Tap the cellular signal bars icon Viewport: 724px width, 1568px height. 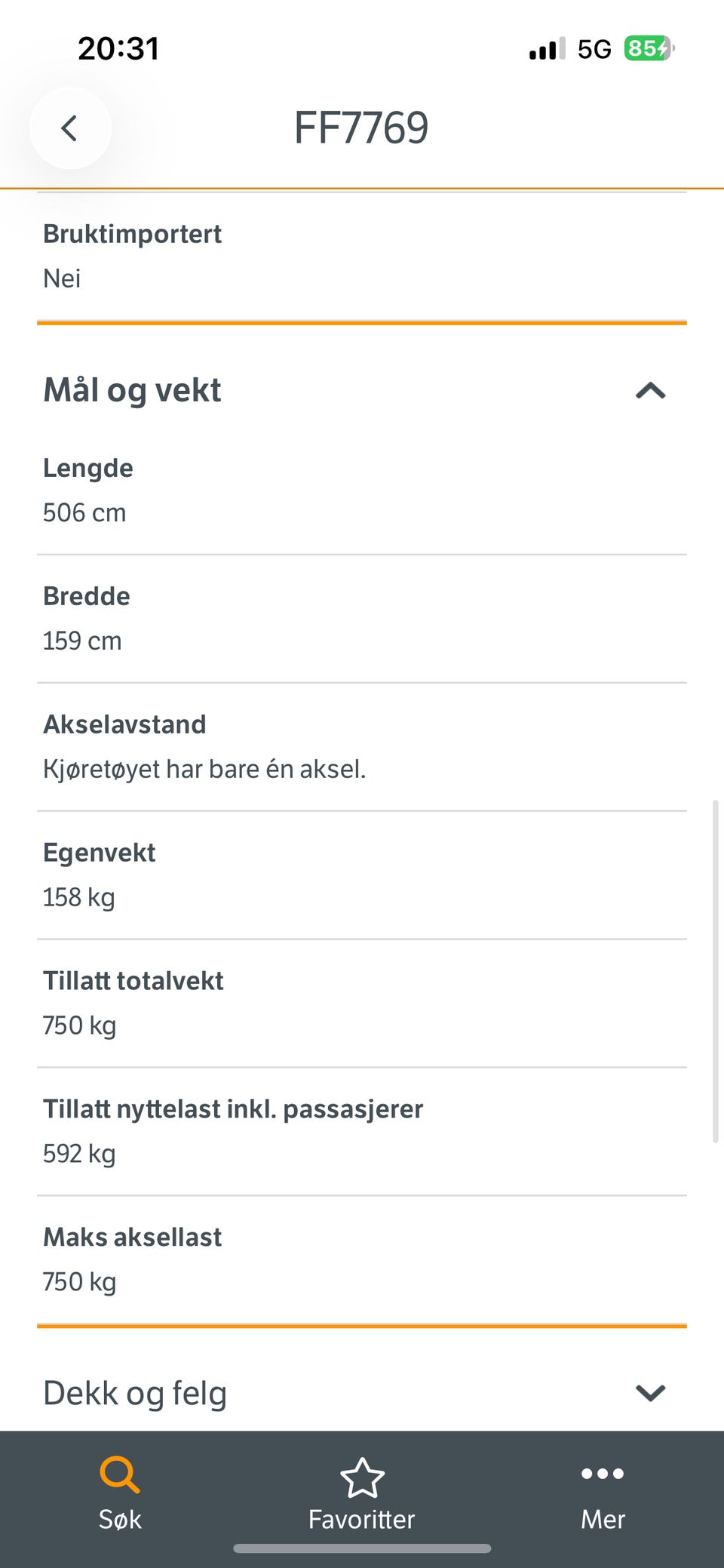(547, 49)
